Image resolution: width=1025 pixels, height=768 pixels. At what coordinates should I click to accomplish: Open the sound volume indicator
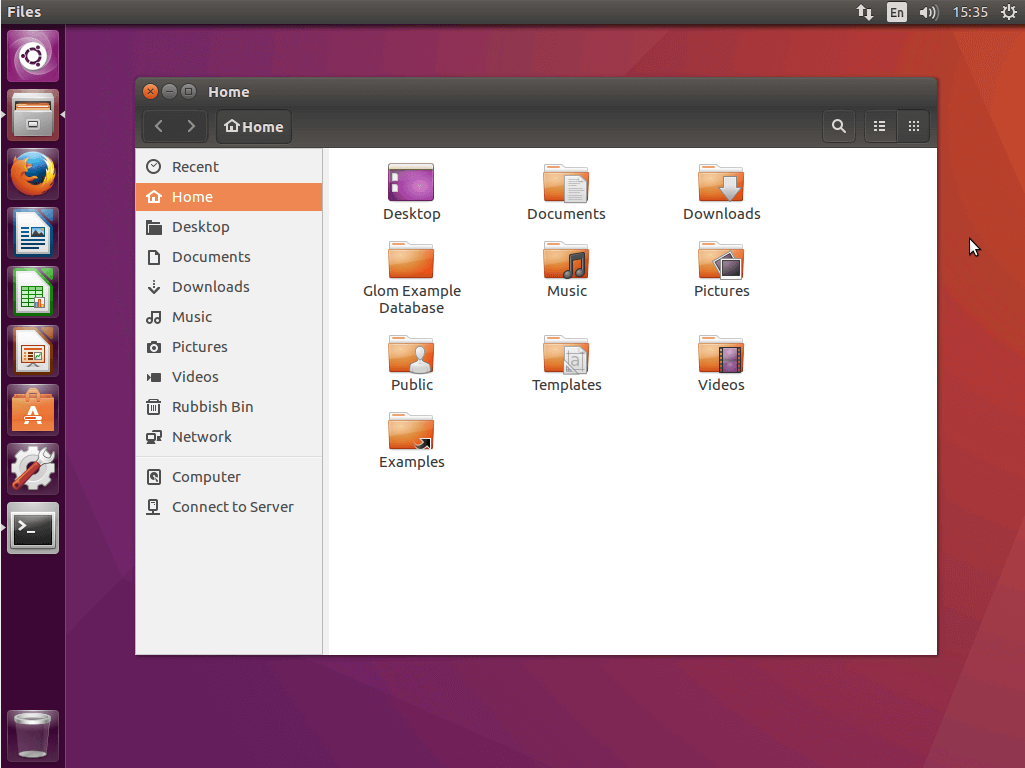click(928, 12)
